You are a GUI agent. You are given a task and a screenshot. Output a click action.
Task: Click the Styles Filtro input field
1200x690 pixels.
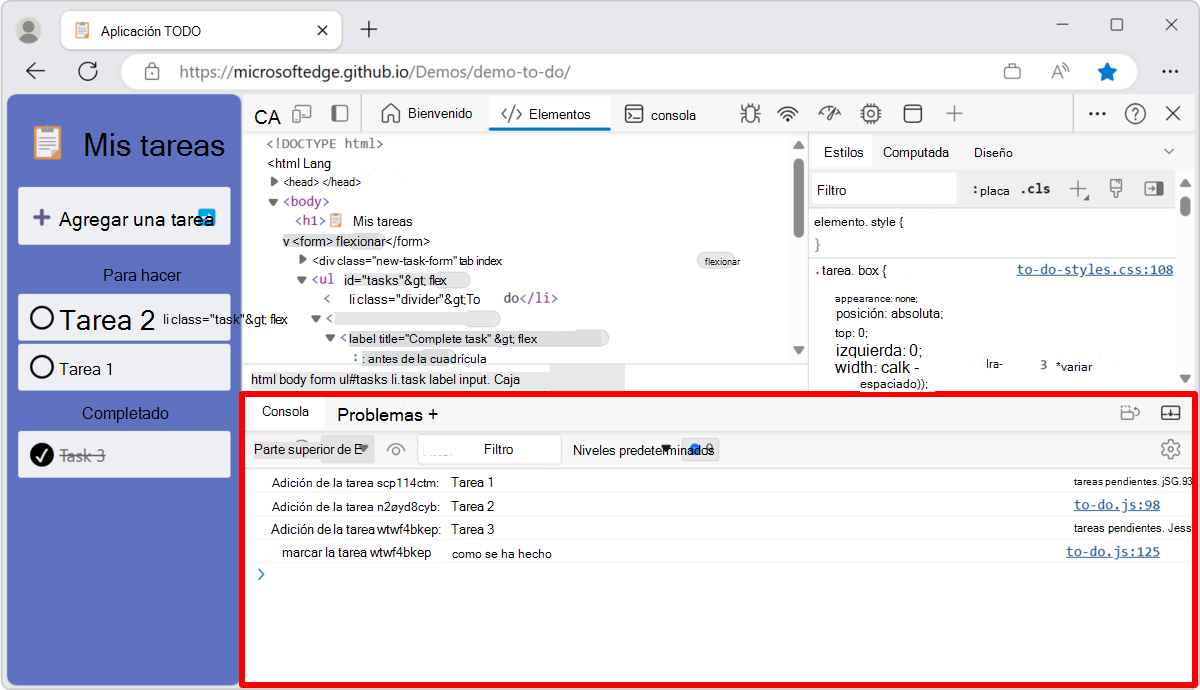point(883,189)
